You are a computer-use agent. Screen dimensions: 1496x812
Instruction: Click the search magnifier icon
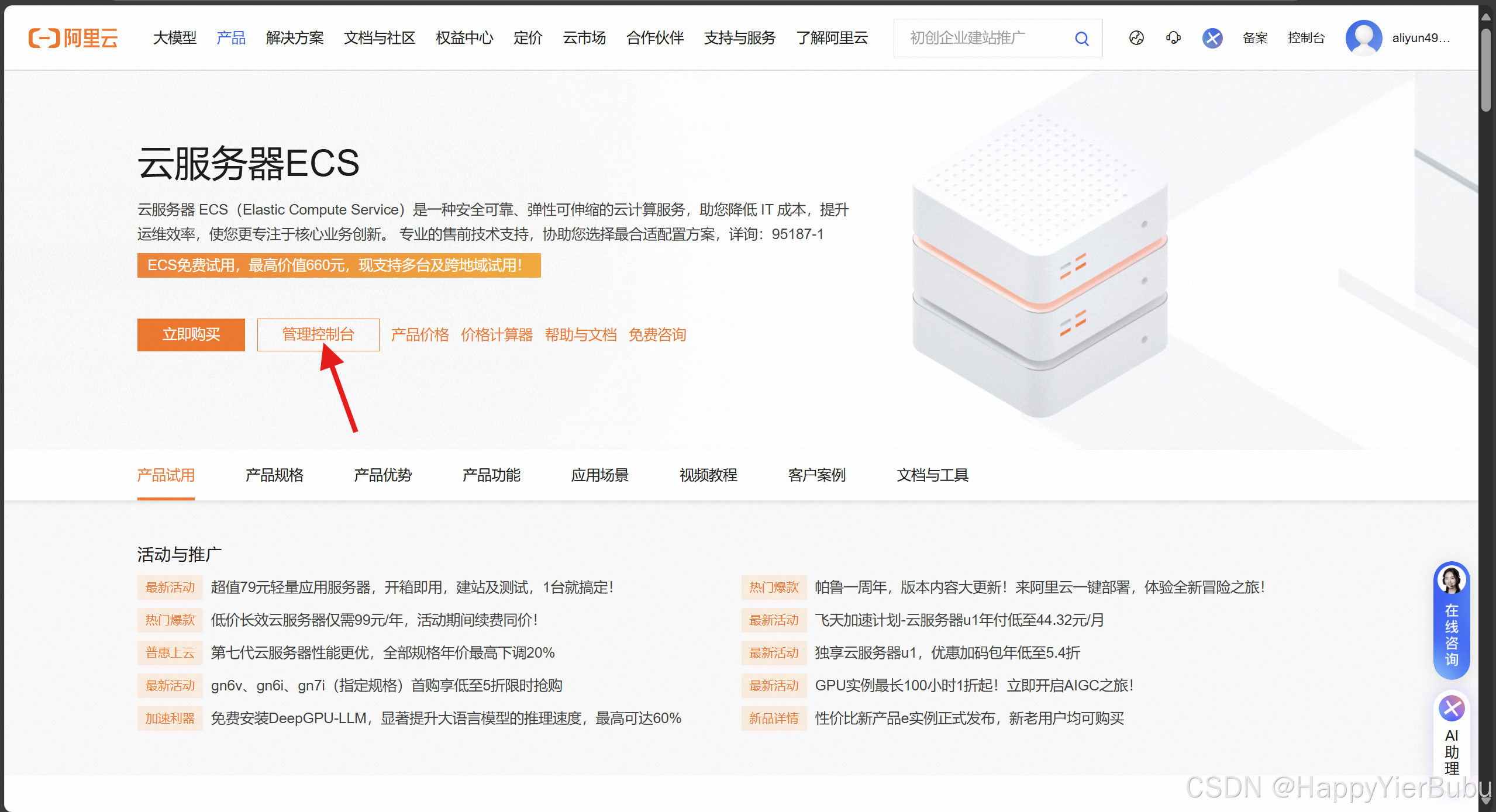point(1081,39)
